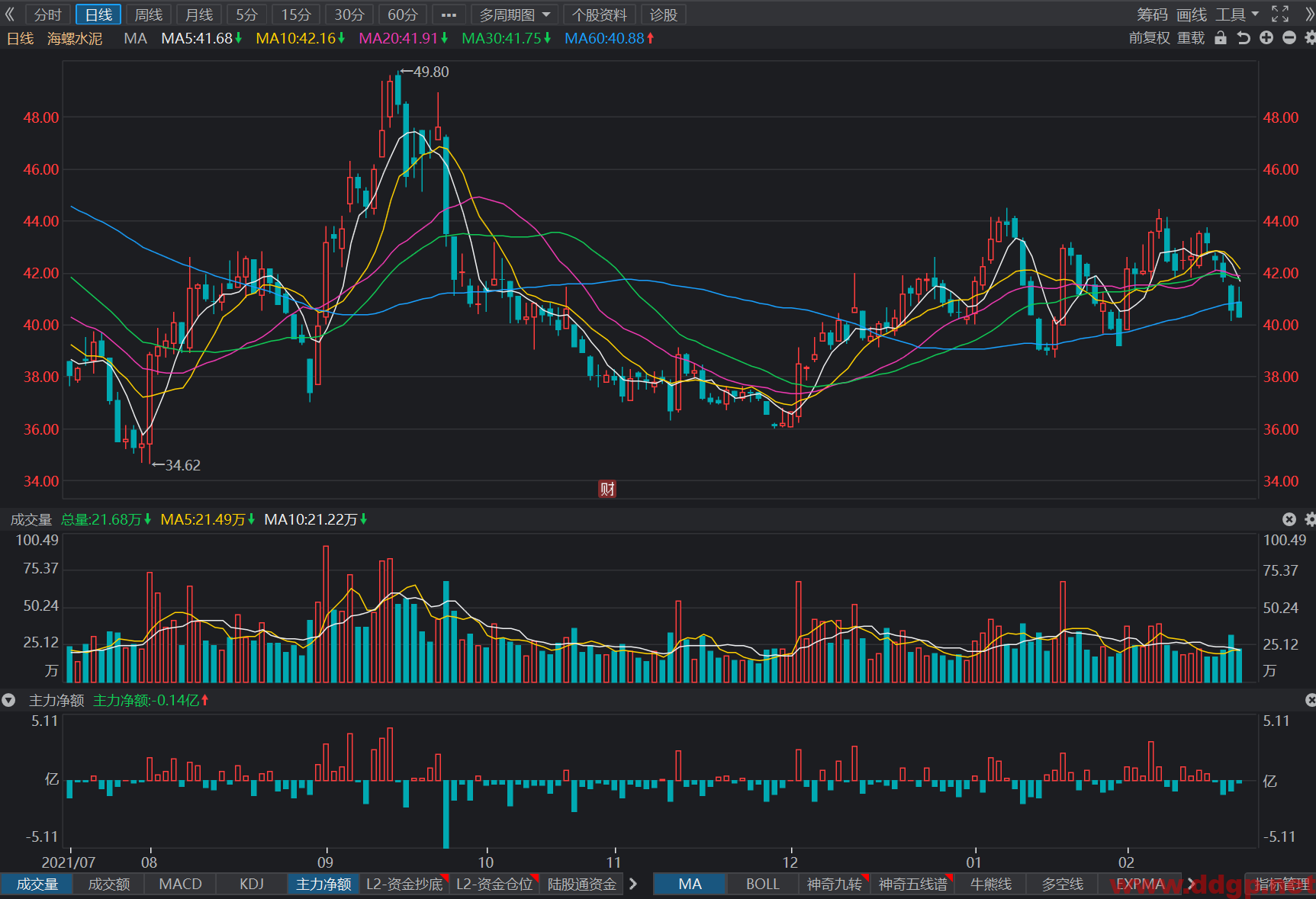
Task: Select 月线 monthly period
Action: (x=199, y=14)
